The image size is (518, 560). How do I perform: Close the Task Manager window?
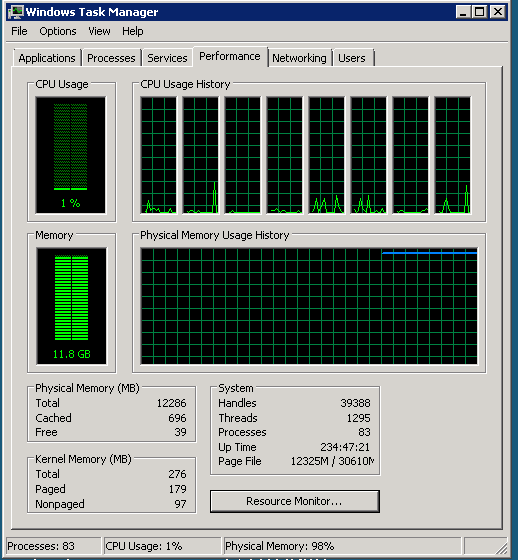497,12
